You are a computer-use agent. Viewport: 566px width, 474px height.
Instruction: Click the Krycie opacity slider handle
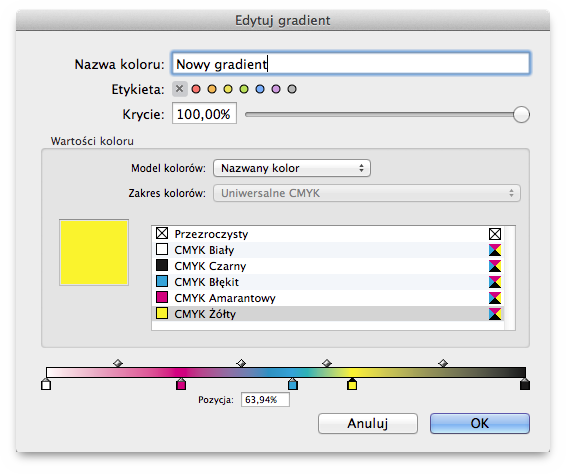pyautogui.click(x=521, y=115)
